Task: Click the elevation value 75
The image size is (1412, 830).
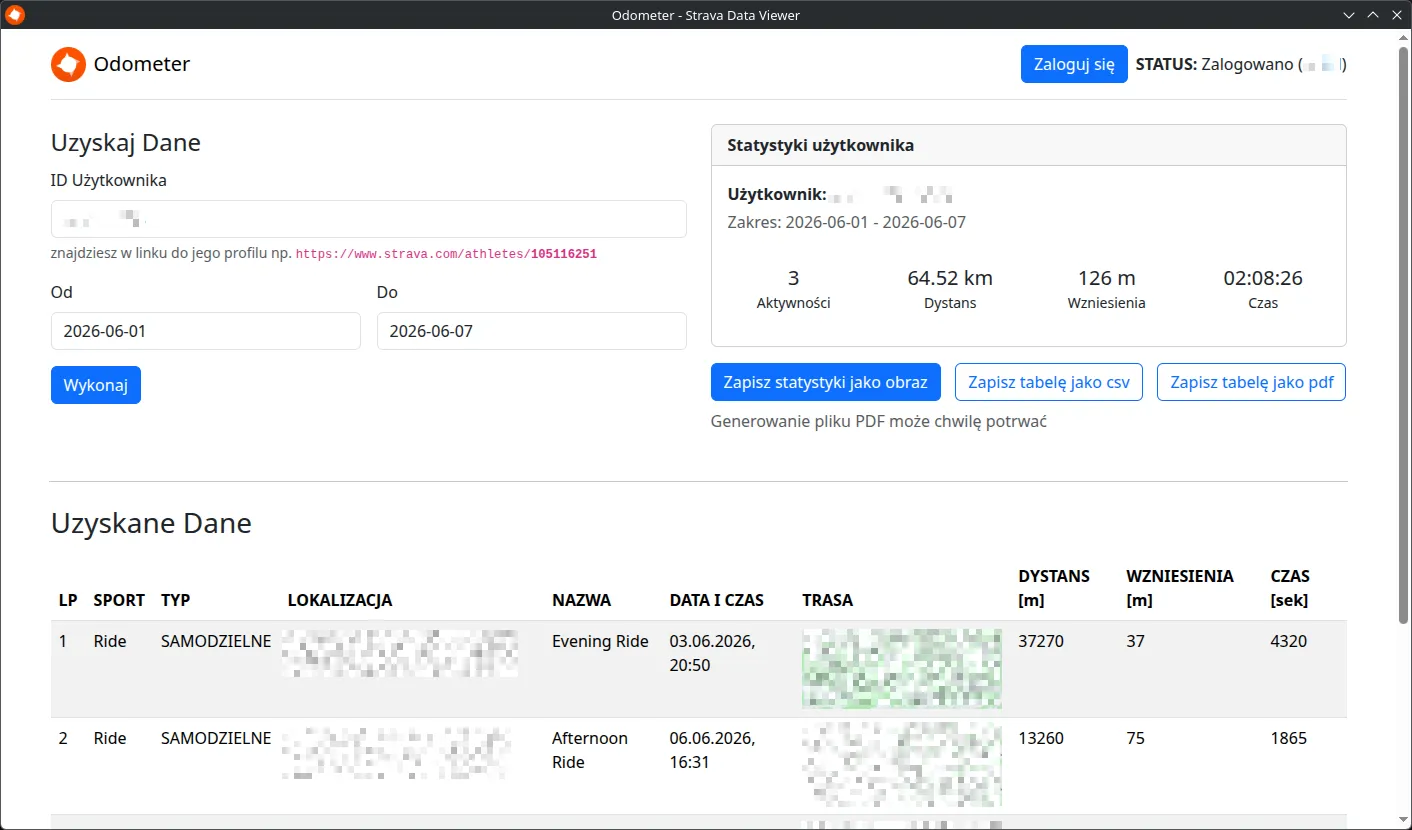Action: [x=1135, y=739]
